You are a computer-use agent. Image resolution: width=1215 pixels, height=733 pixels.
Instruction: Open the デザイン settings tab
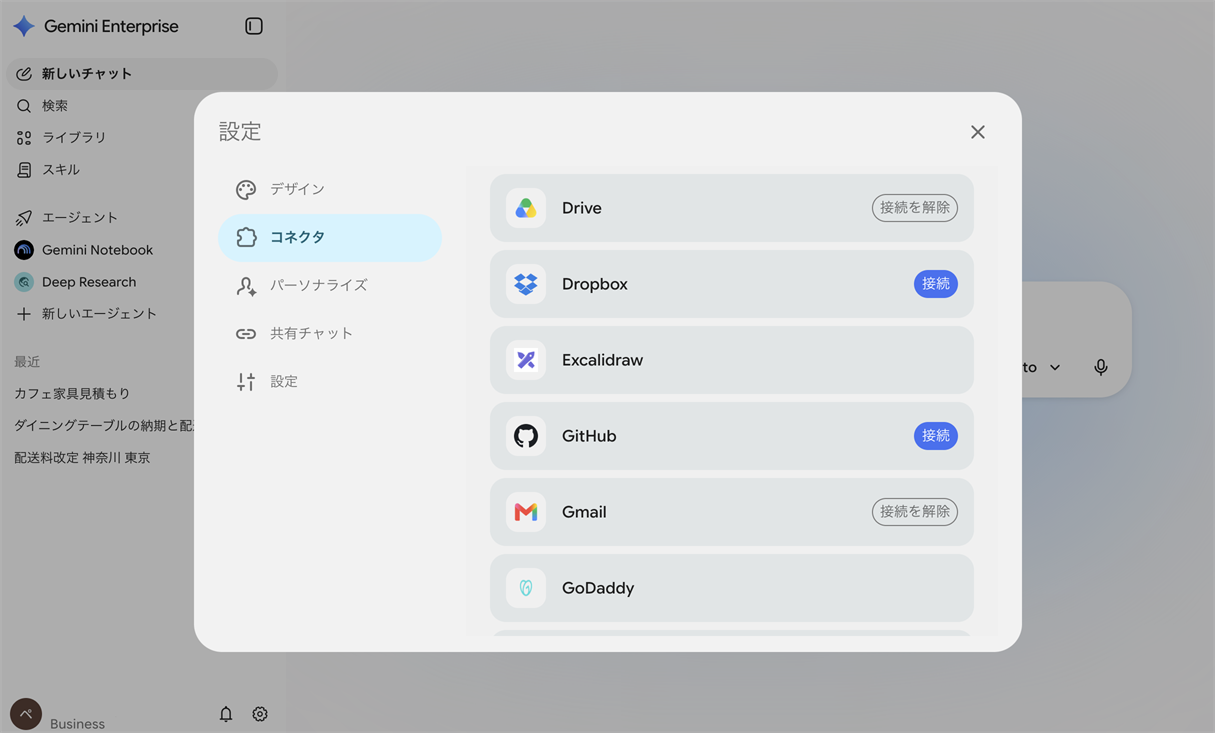point(330,189)
